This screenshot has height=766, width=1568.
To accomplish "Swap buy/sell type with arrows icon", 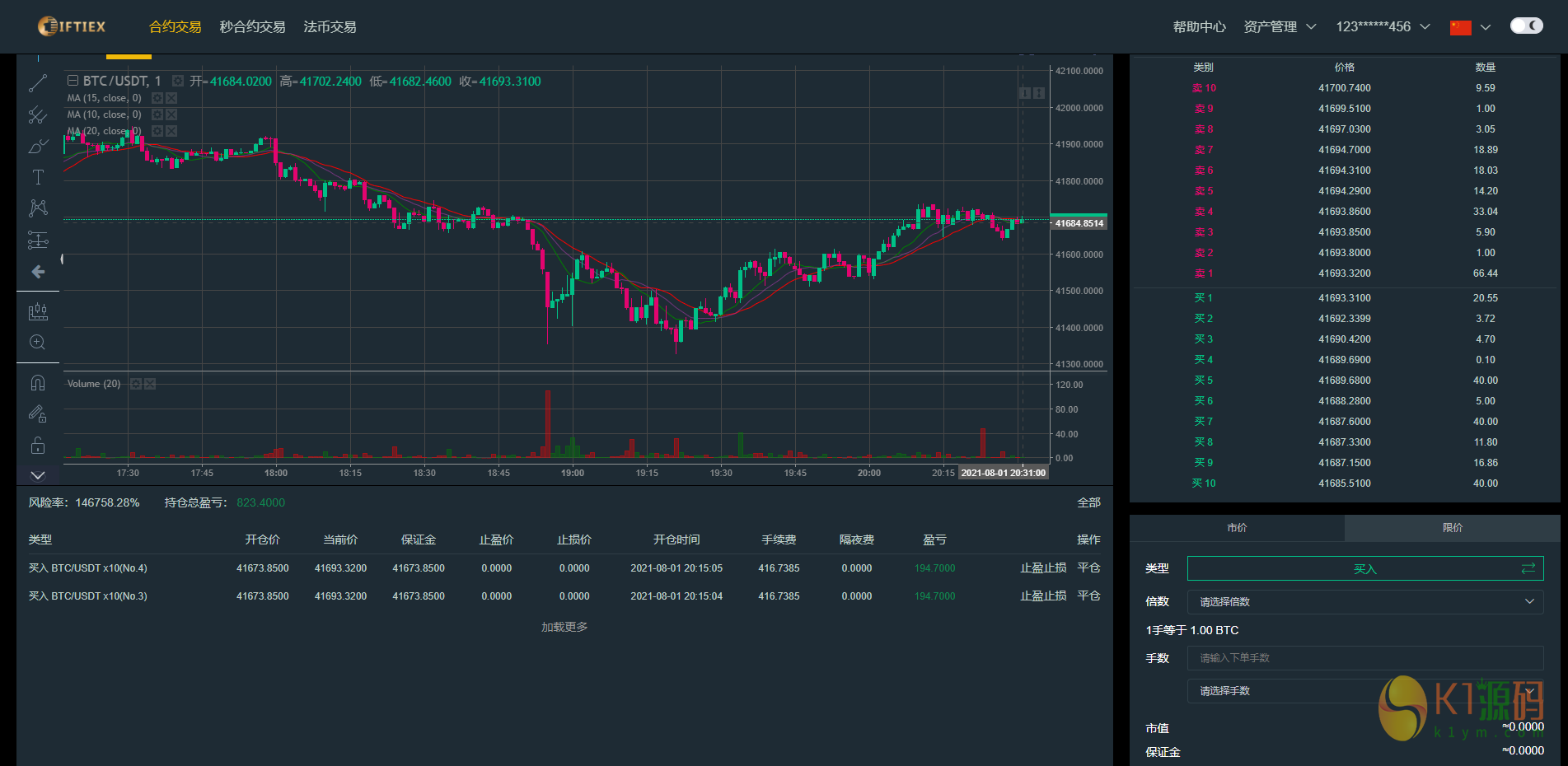I will click(x=1528, y=568).
